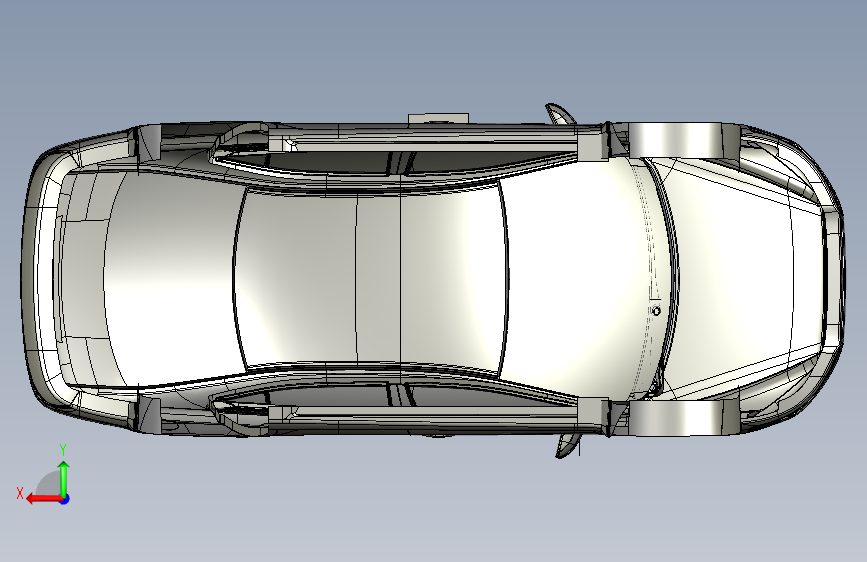867x562 pixels.
Task: Select the car's roof panel
Action: pos(370,277)
